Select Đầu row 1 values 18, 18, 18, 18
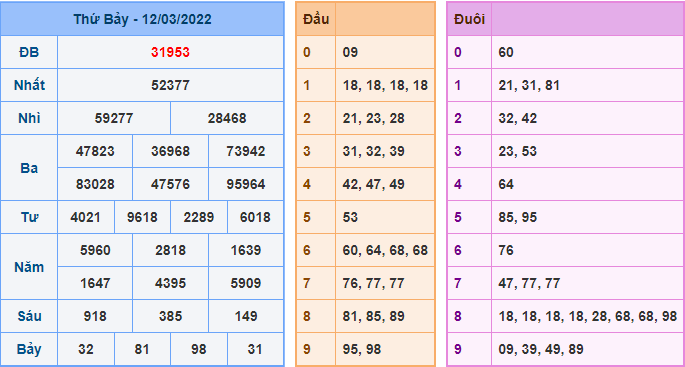685x367 pixels. coord(385,85)
